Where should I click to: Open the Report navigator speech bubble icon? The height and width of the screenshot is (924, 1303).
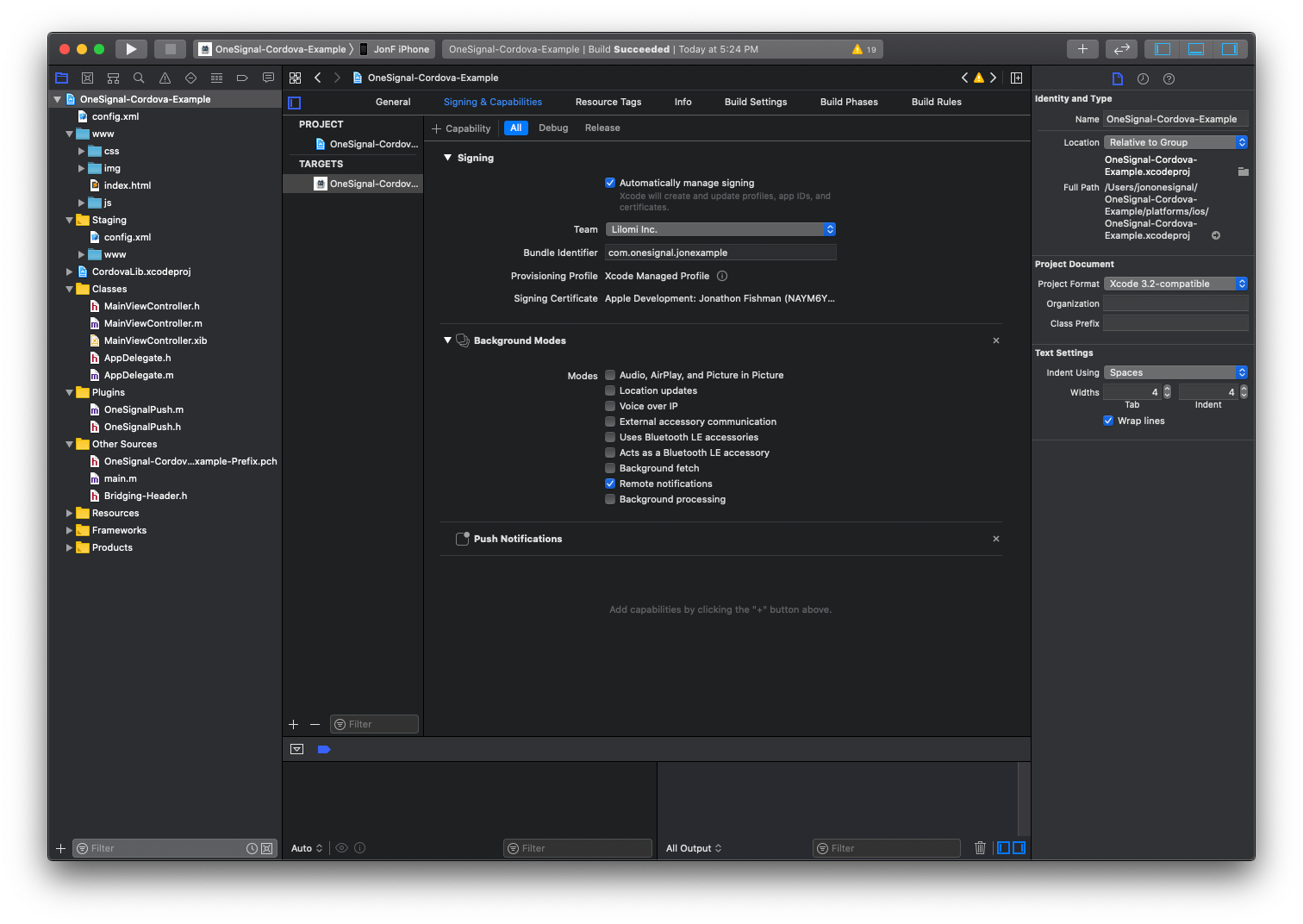268,78
